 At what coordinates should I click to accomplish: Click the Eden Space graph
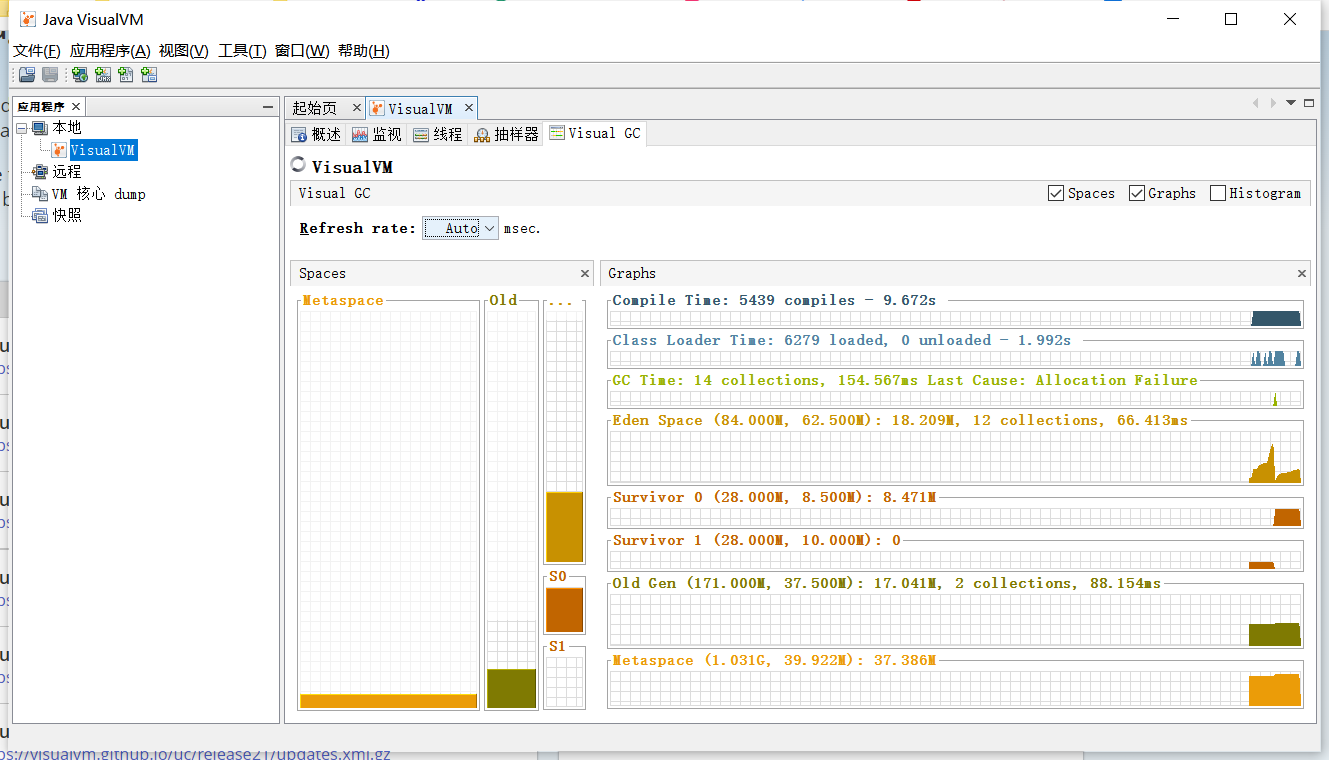[955, 457]
